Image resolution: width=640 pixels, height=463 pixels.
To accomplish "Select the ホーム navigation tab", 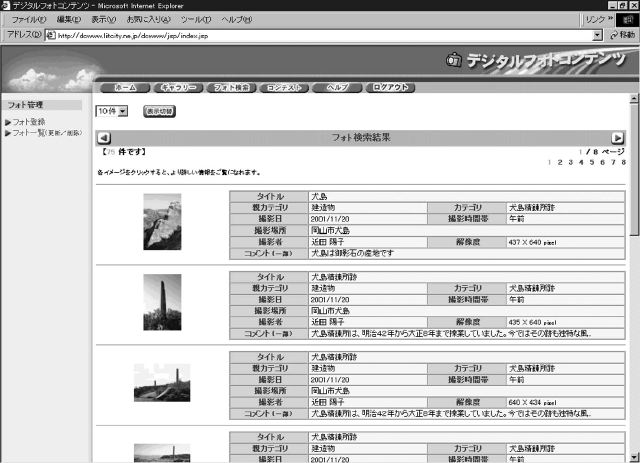I will click(125, 87).
